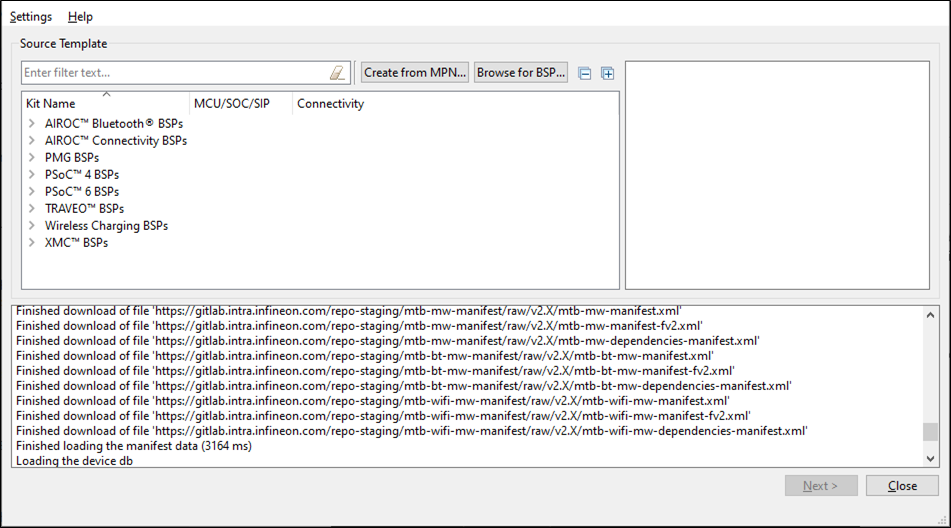Expand AIROC Bluetooth BSPs node
The width and height of the screenshot is (951, 528).
tap(32, 123)
